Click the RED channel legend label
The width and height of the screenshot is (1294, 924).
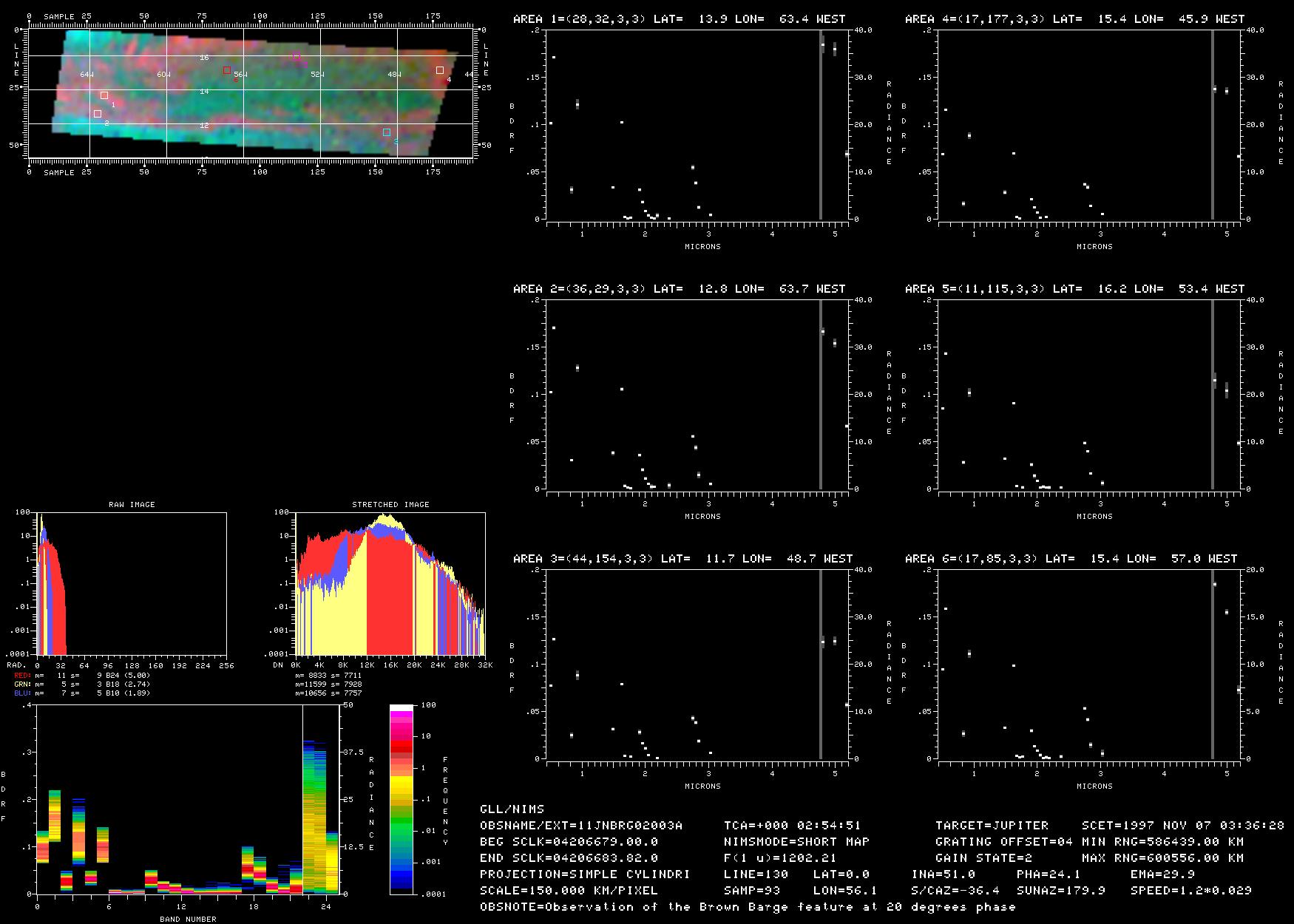[x=22, y=676]
